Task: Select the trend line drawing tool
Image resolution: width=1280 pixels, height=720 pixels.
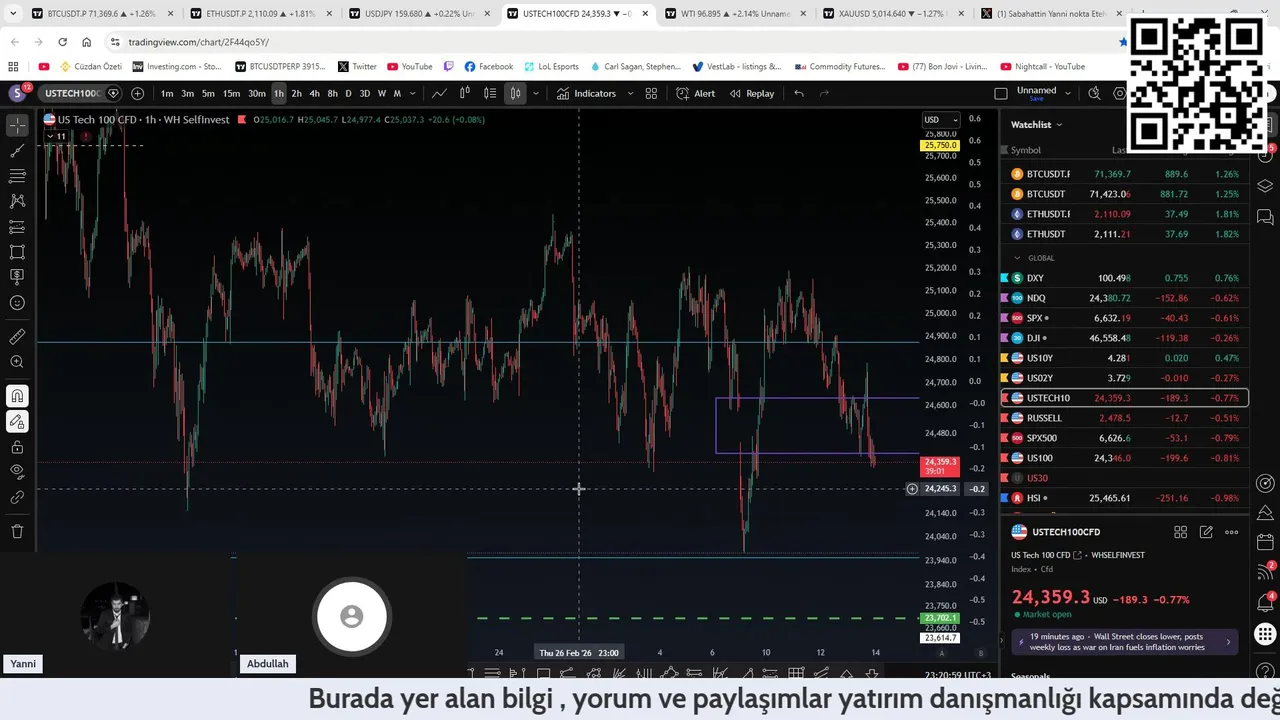Action: (17, 151)
